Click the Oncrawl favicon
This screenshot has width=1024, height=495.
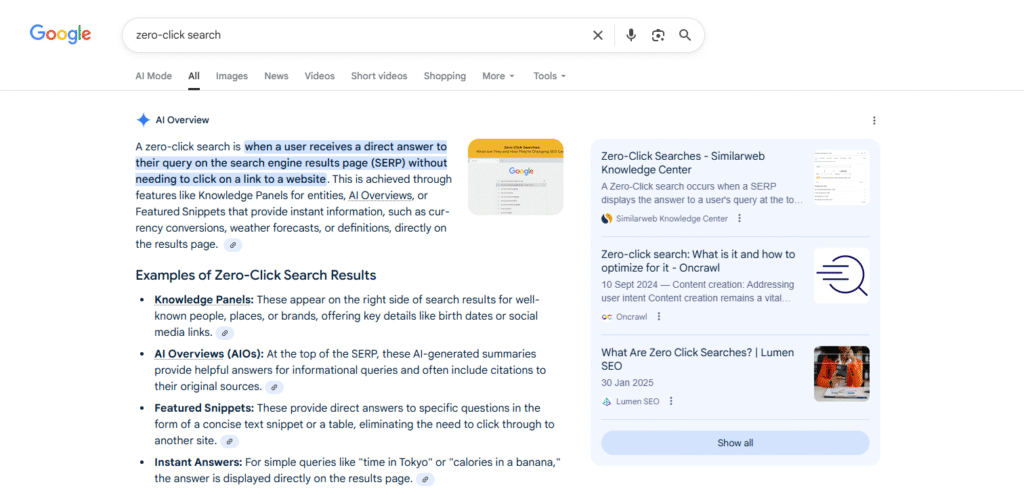pyautogui.click(x=607, y=317)
